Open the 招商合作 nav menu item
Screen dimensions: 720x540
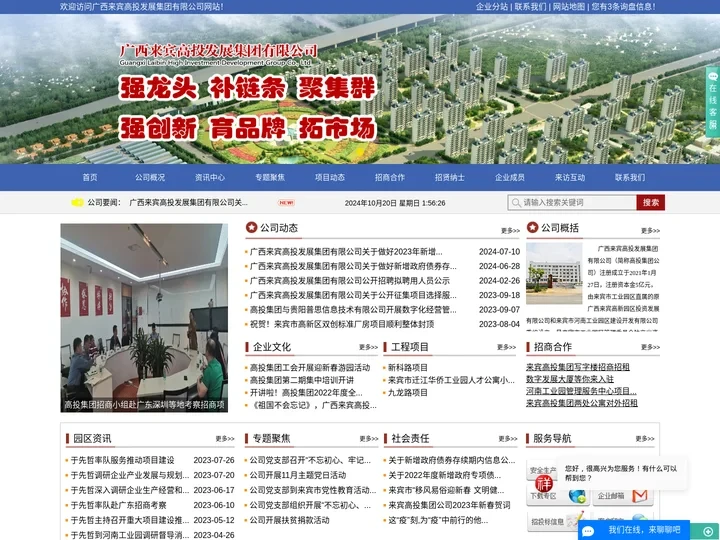tap(390, 177)
